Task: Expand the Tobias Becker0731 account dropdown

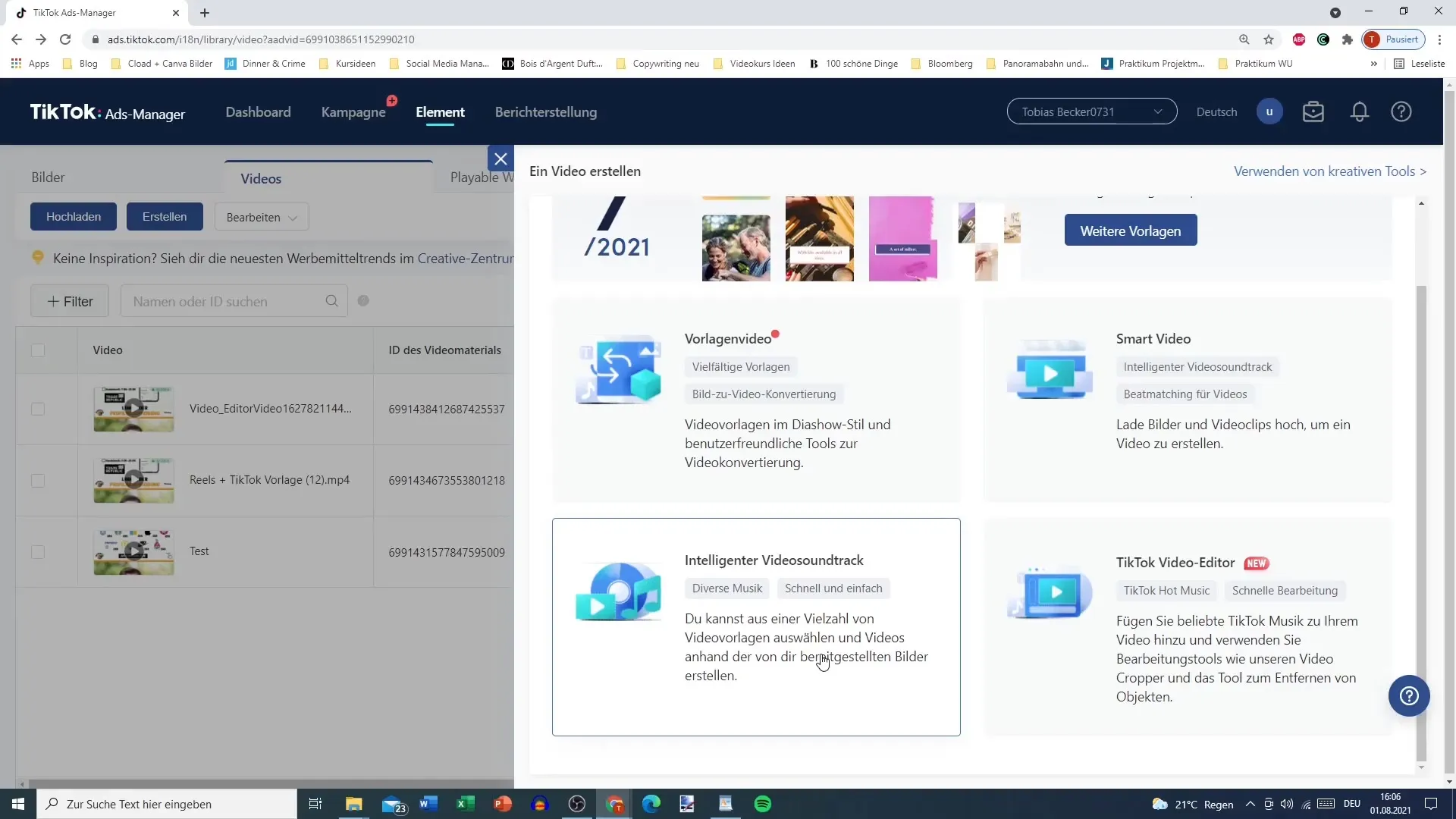Action: (1092, 111)
